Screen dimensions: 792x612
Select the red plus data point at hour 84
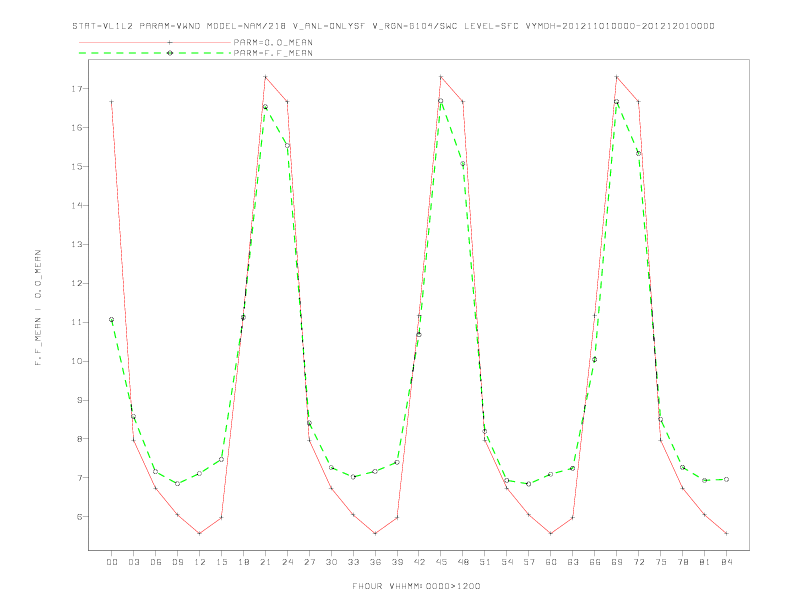[726, 533]
